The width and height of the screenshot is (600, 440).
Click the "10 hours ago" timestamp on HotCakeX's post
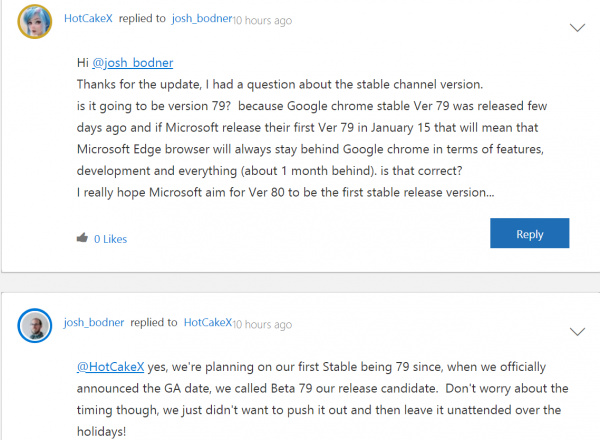[262, 20]
